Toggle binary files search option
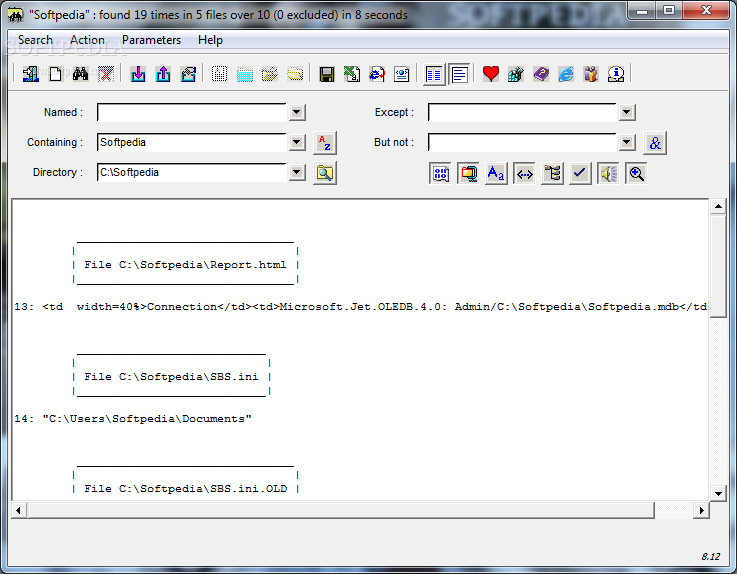Screen dimensions: 737x574 point(440,174)
